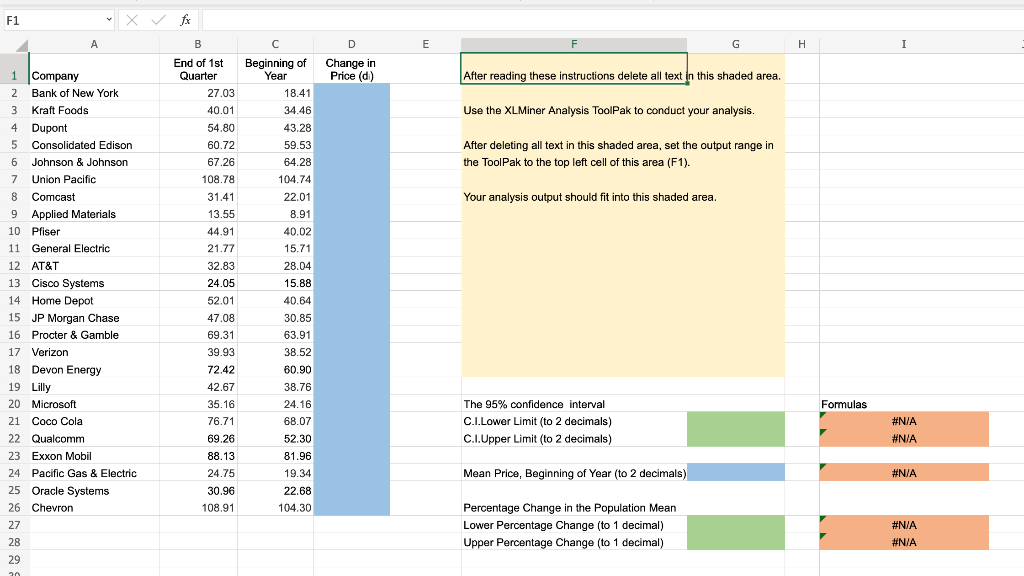Viewport: 1024px width, 576px height.
Task: Select column H header
Action: (802, 44)
